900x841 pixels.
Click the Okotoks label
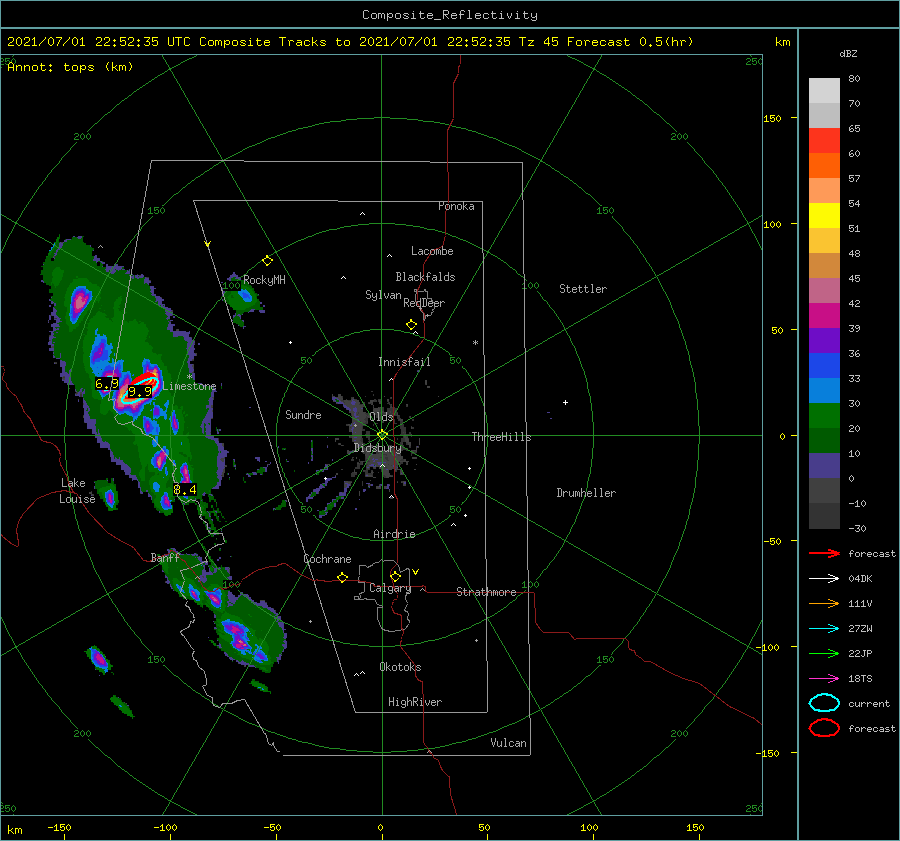coord(400,667)
